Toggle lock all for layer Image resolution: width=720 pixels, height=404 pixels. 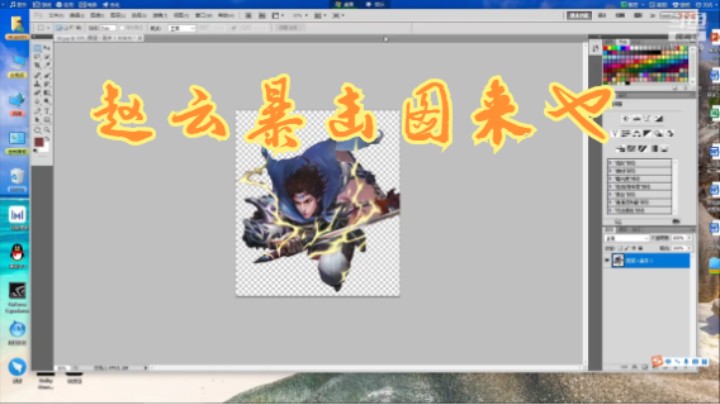point(641,248)
